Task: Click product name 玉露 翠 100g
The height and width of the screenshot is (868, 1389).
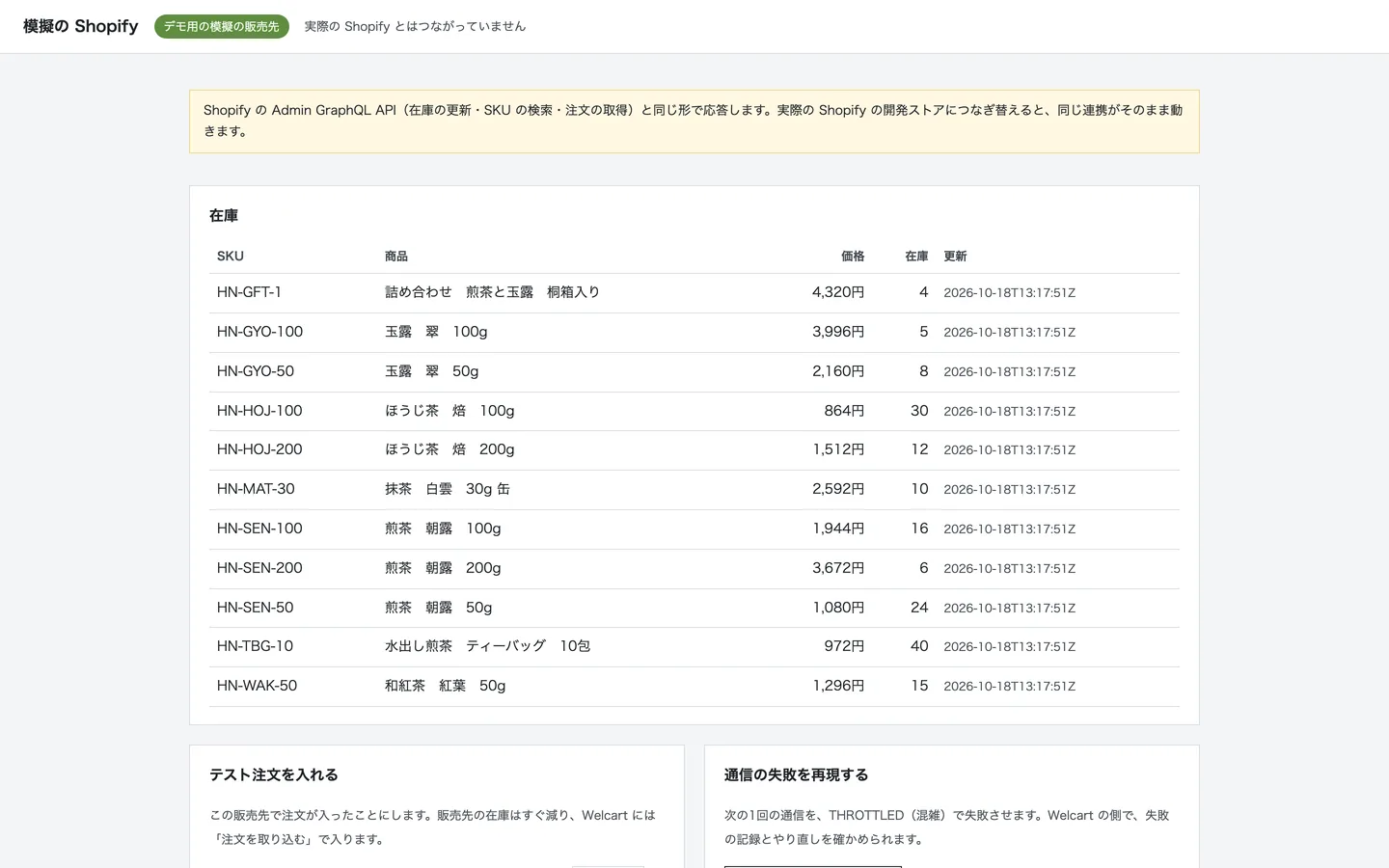Action: (436, 332)
